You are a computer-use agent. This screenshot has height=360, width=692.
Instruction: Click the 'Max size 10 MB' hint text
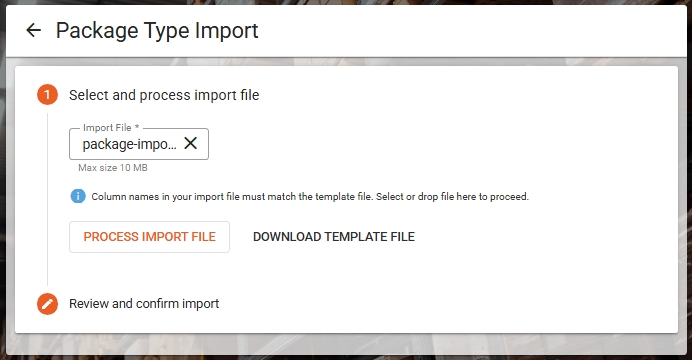point(113,168)
